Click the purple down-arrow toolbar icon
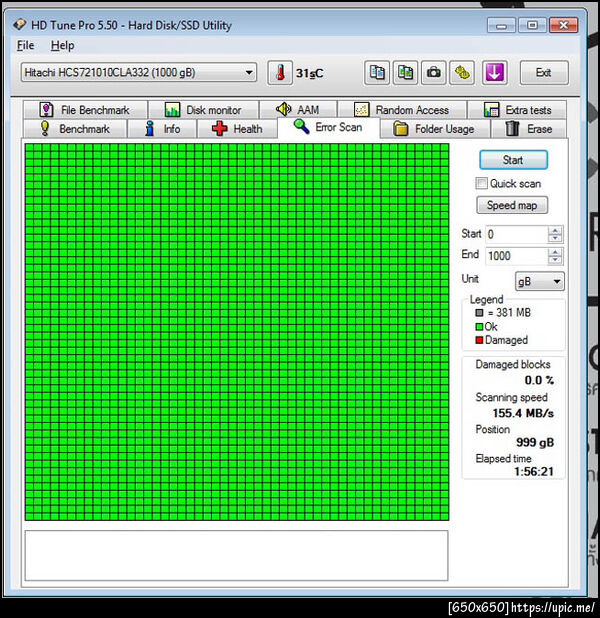Image resolution: width=600 pixels, height=618 pixels. pos(494,73)
